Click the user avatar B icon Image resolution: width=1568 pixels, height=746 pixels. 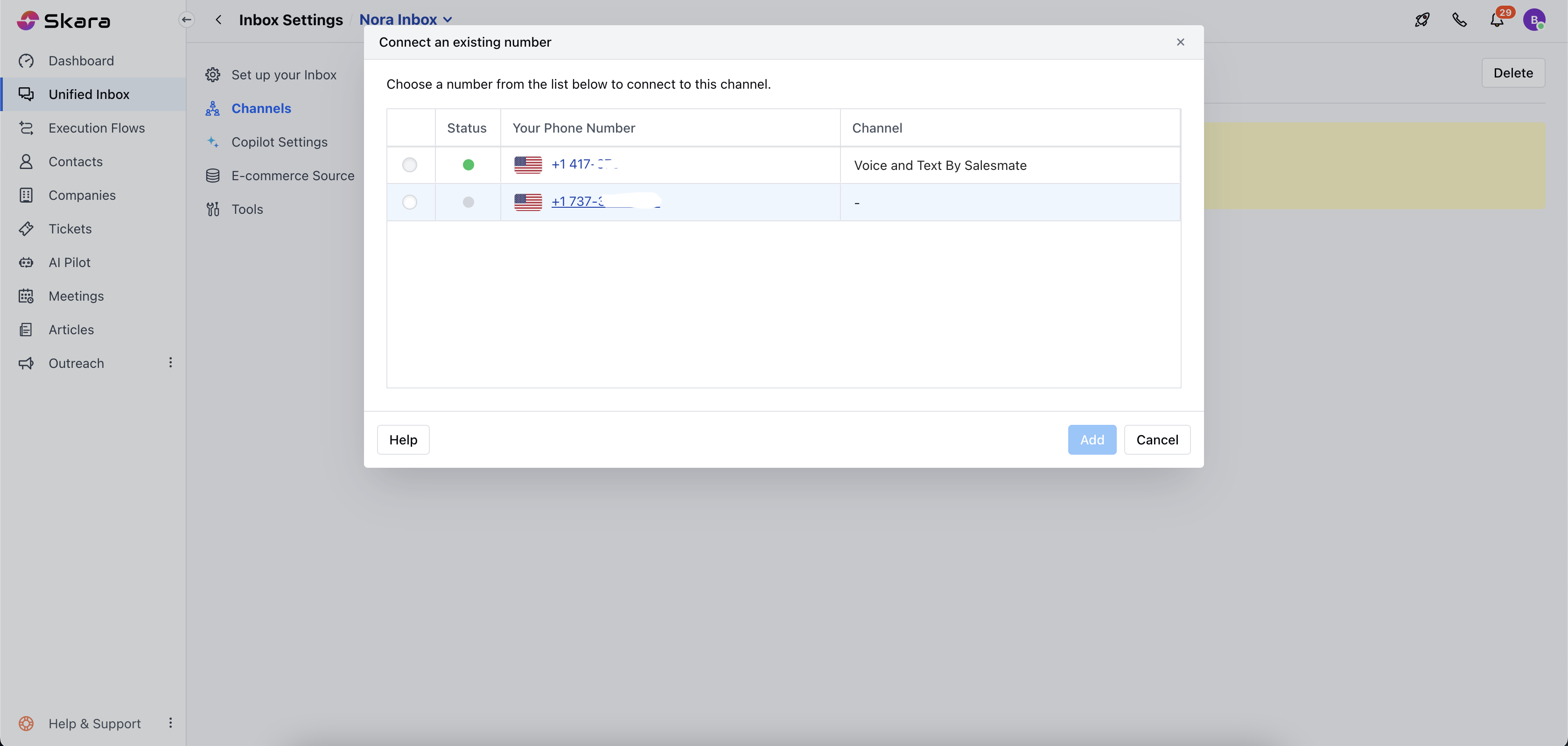[x=1534, y=20]
